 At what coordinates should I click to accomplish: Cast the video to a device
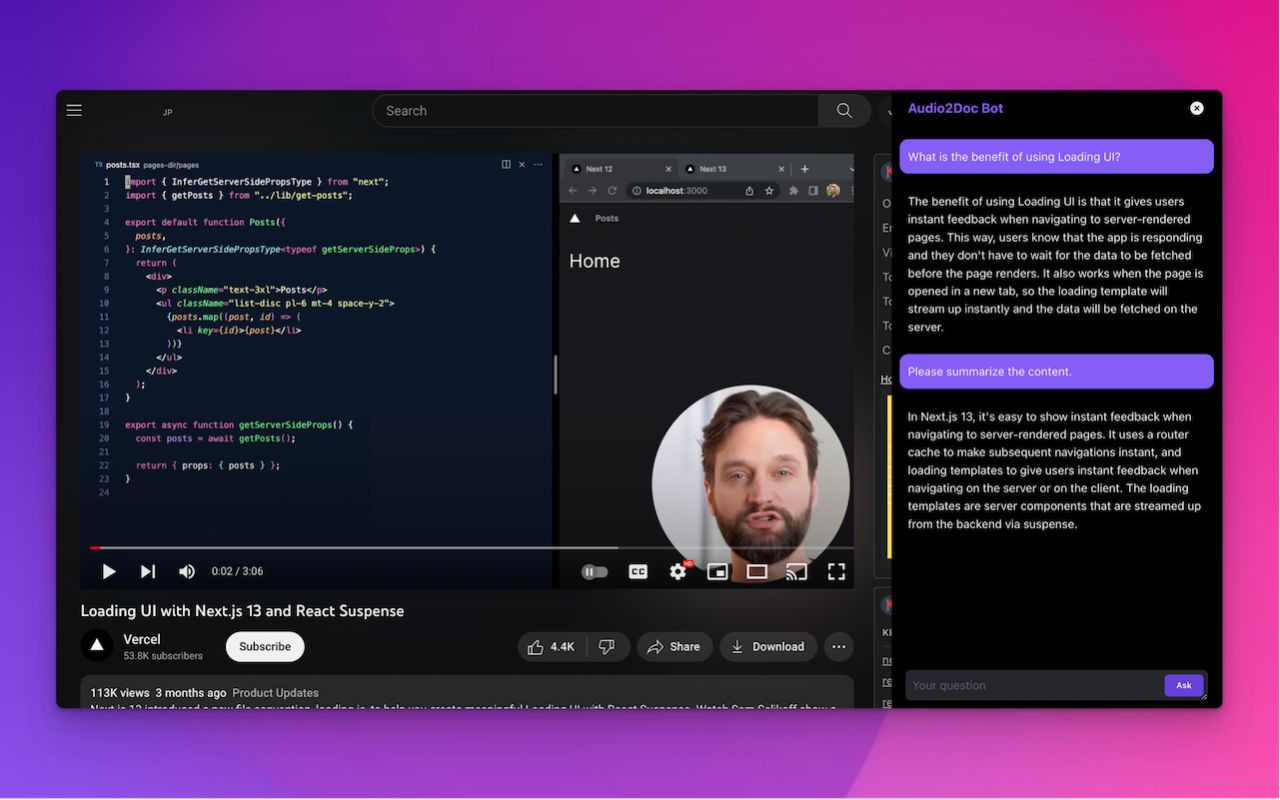(x=796, y=571)
